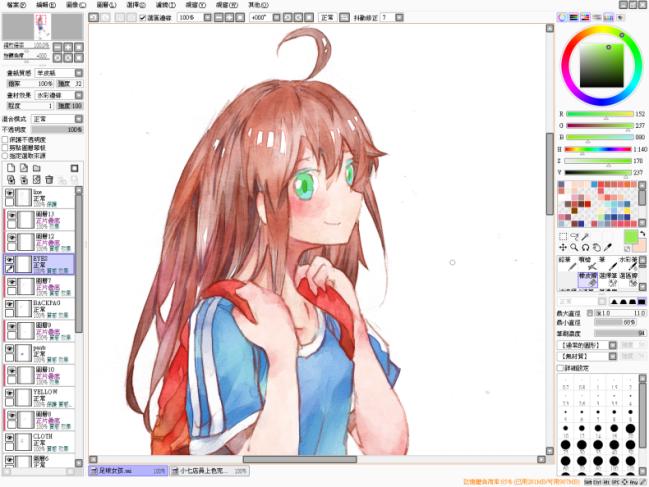Select the pencil brush tool

[x=567, y=264]
